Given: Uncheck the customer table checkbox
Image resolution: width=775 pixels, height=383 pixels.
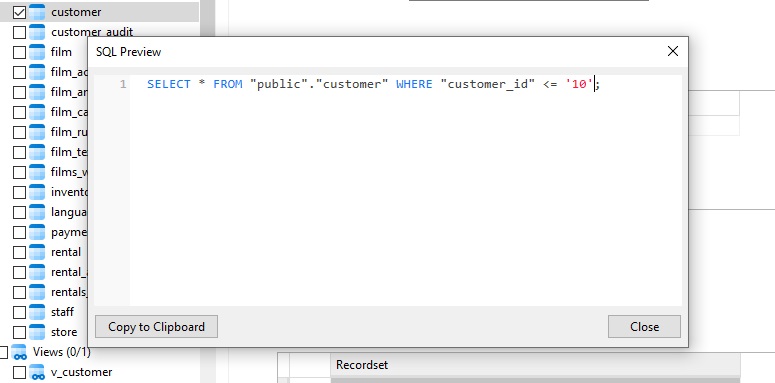Looking at the screenshot, I should pos(19,12).
